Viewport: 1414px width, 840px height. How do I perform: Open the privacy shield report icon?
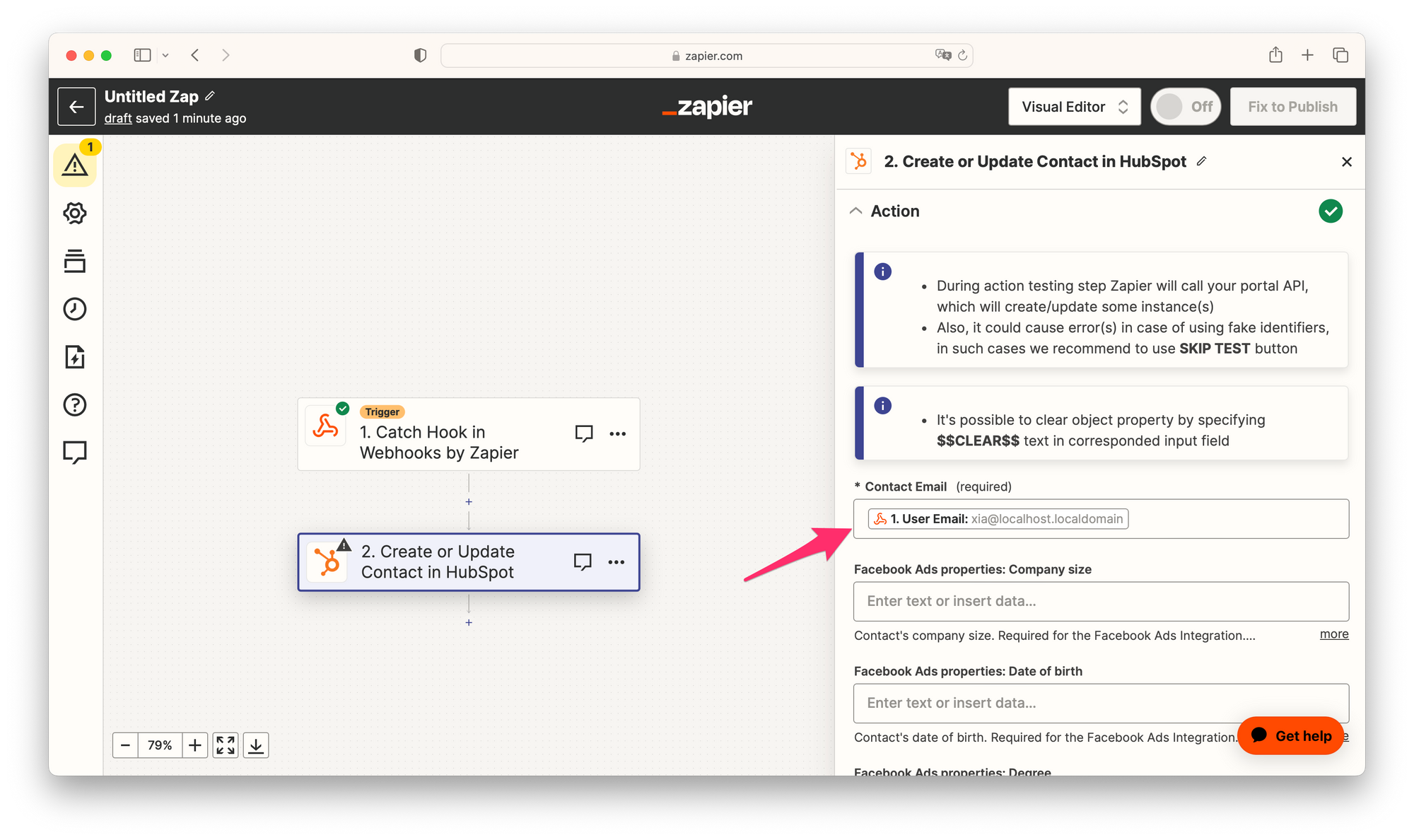420,55
